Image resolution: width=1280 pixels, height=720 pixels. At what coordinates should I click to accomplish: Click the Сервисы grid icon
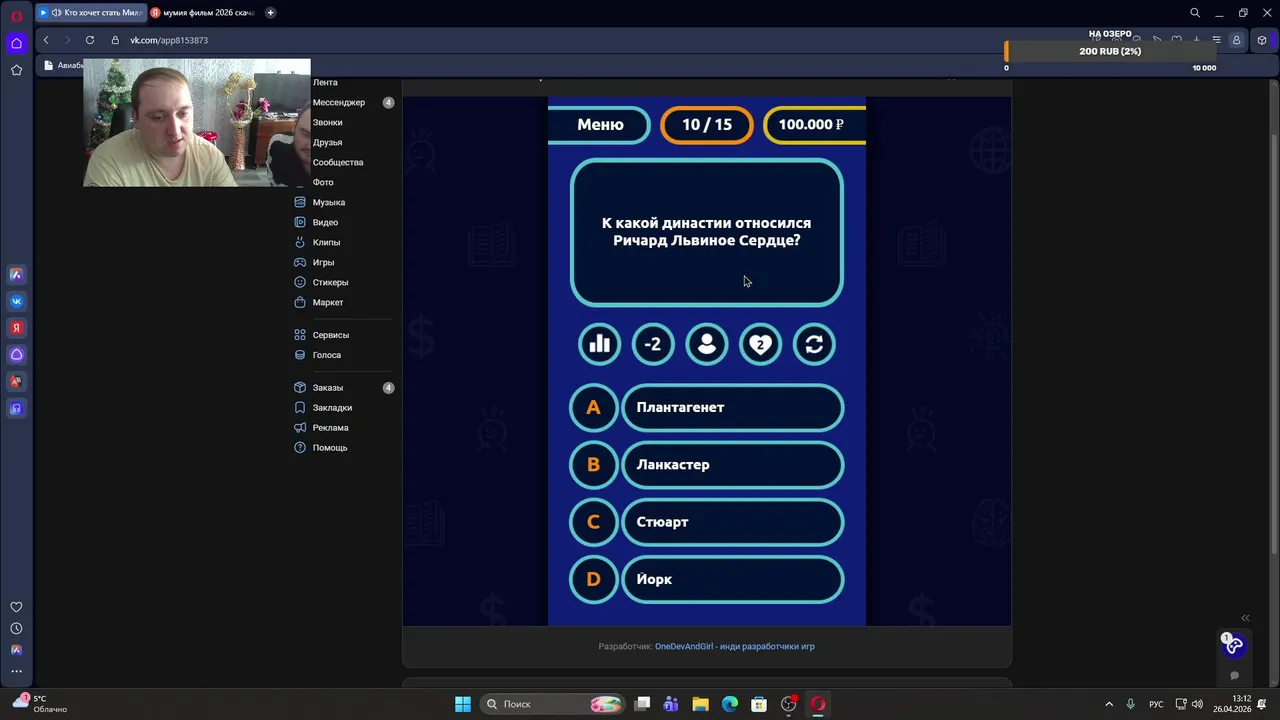tap(300, 335)
